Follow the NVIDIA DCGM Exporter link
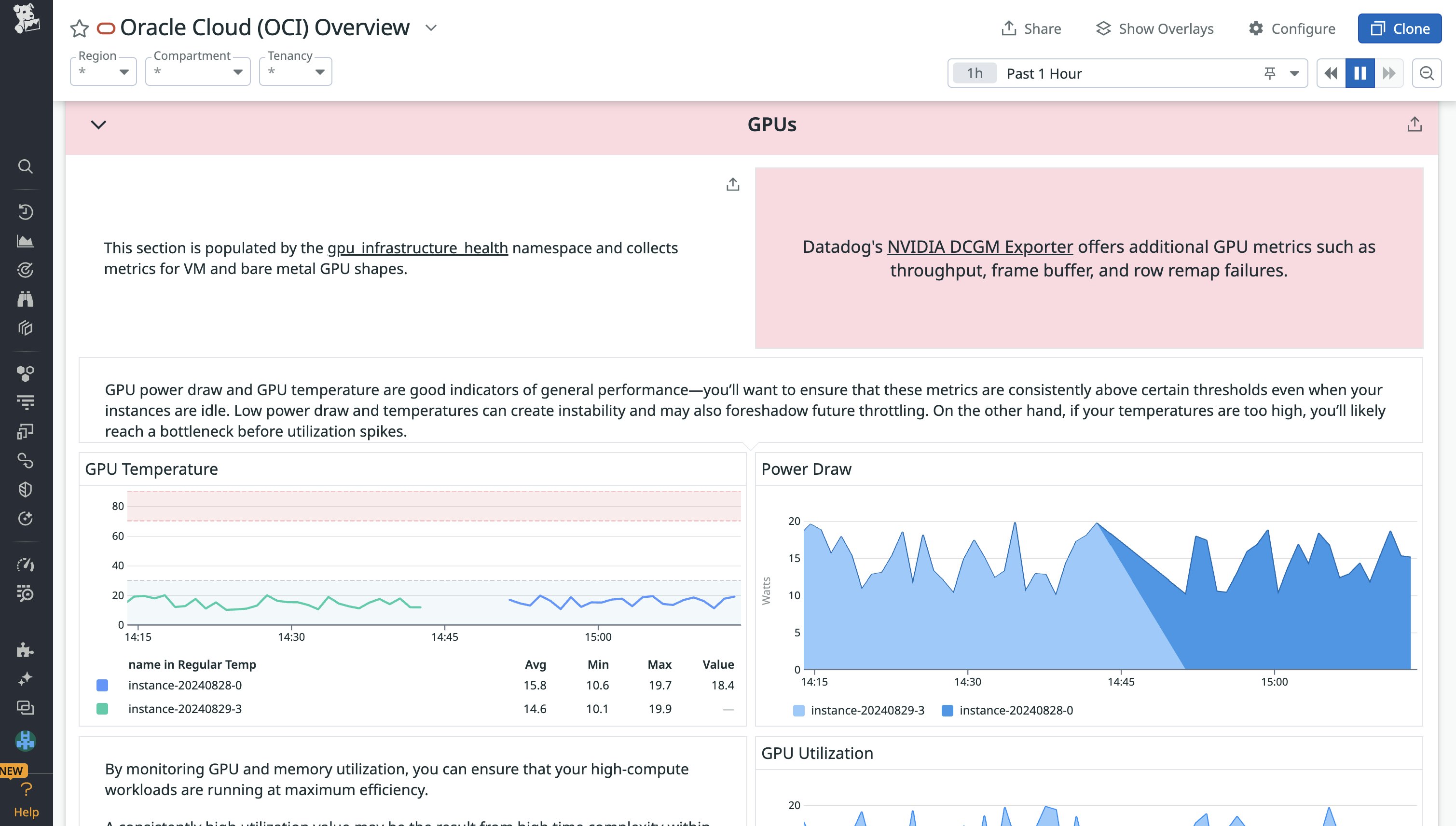The height and width of the screenshot is (826, 1456). tap(979, 247)
